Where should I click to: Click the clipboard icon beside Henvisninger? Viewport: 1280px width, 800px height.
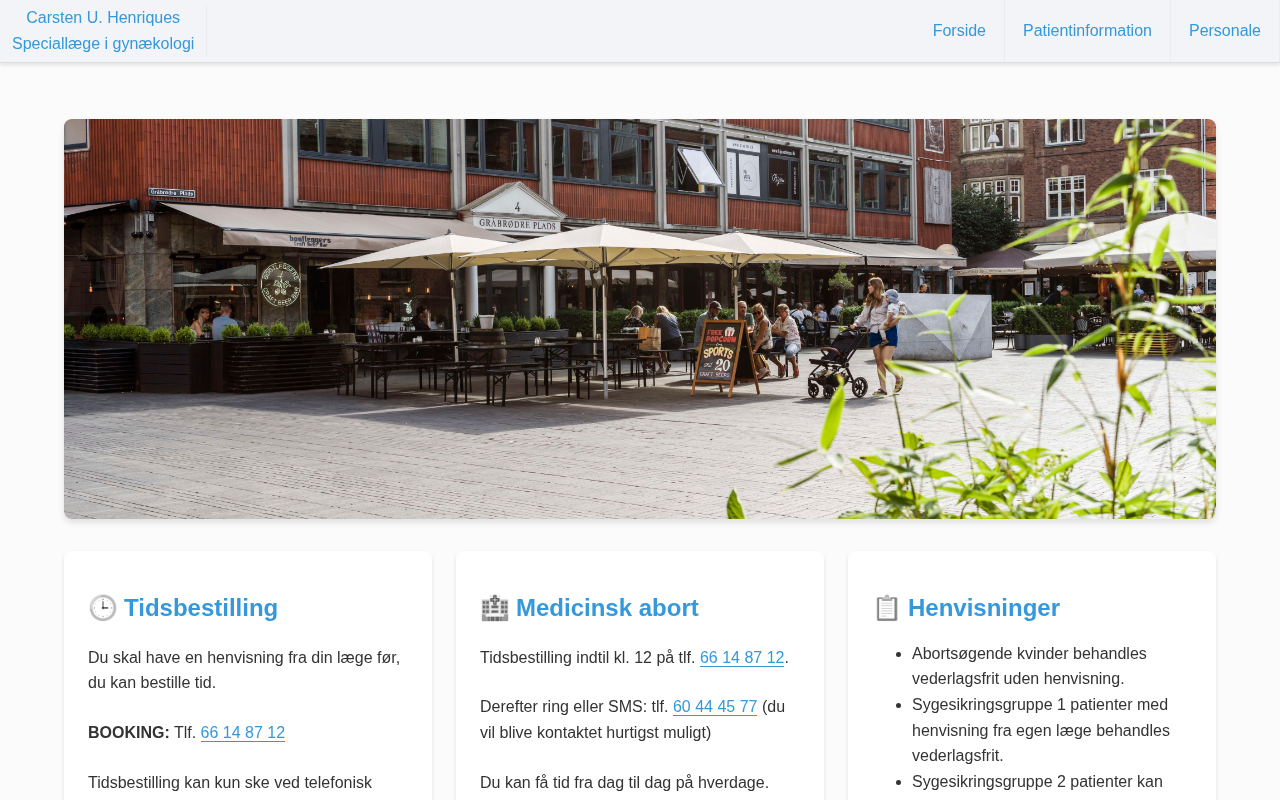pos(886,608)
